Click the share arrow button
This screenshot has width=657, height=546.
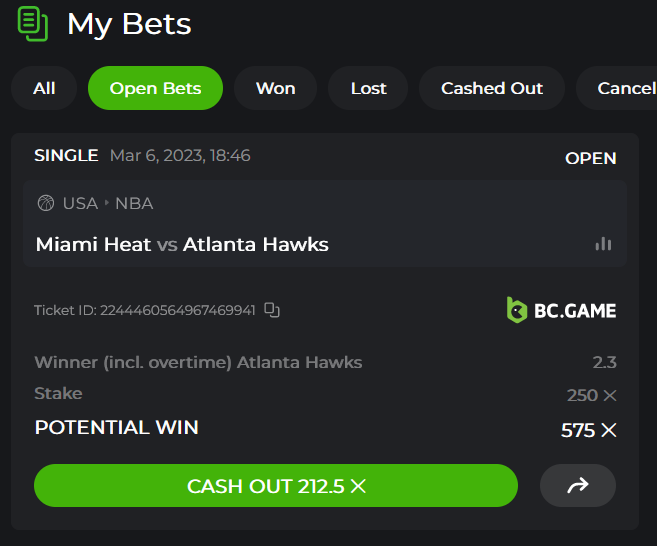577,486
